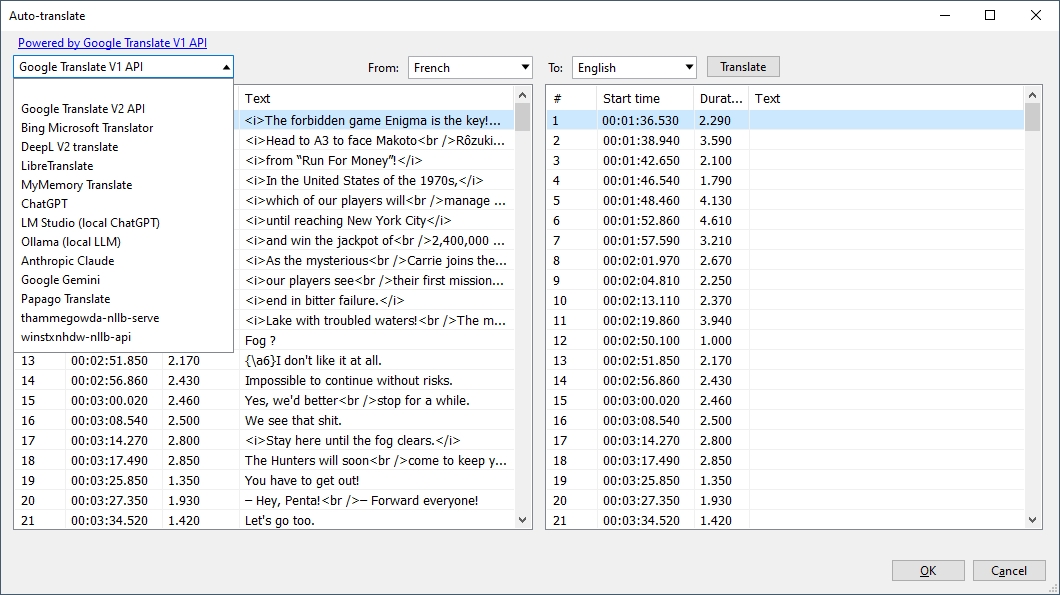Select Papago Translate option
This screenshot has height=595, width=1060.
(x=66, y=298)
